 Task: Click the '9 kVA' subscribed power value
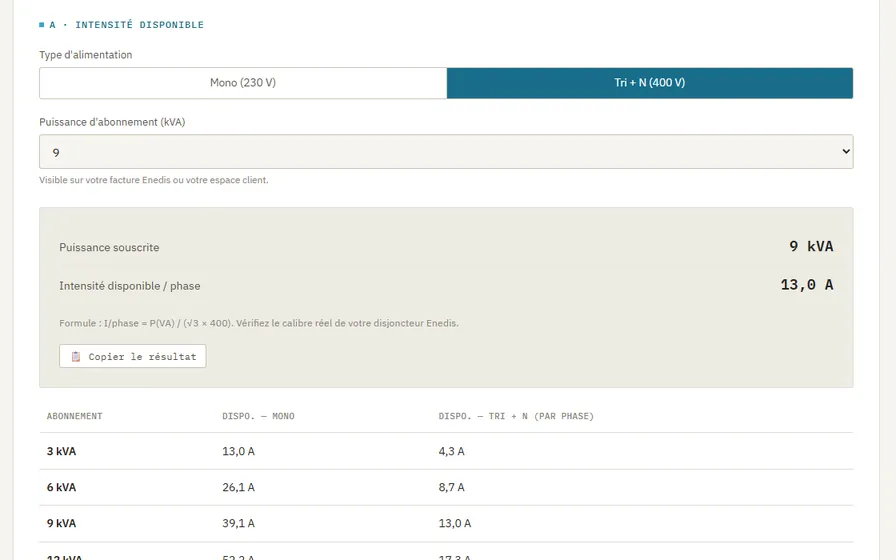(x=811, y=246)
